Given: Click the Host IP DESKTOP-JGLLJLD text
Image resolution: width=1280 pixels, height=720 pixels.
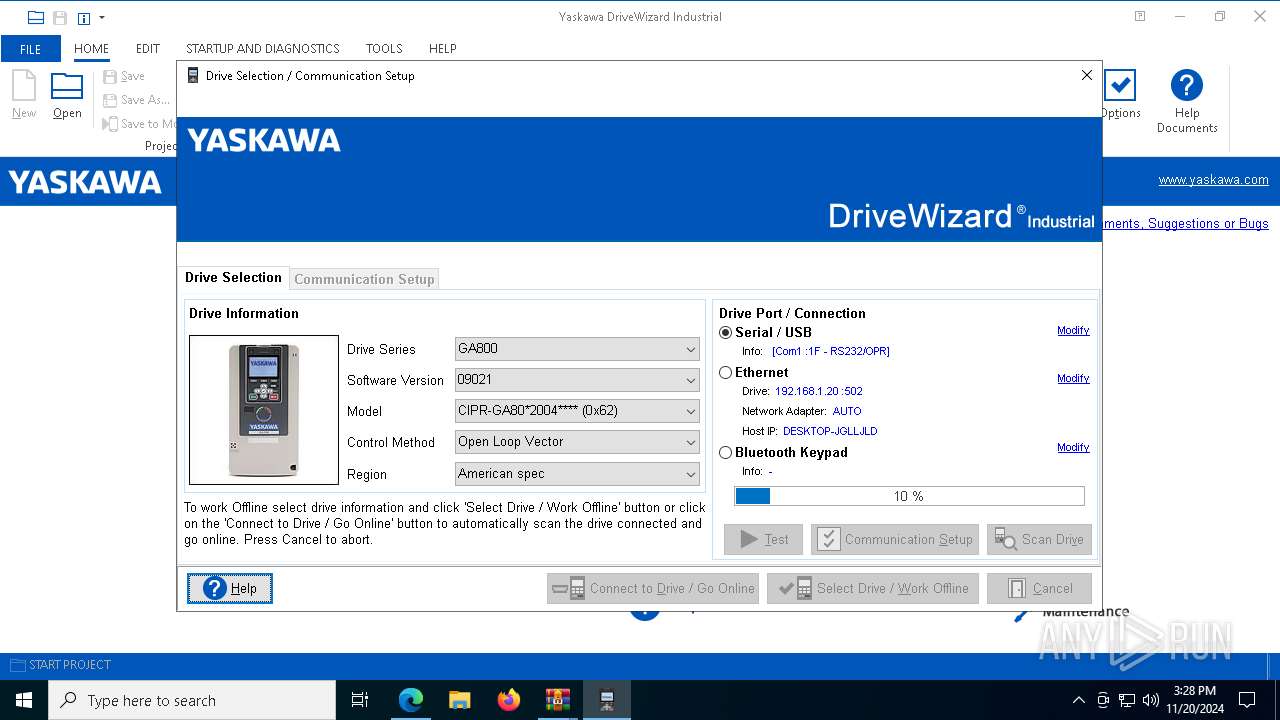Looking at the screenshot, I should click(830, 432).
